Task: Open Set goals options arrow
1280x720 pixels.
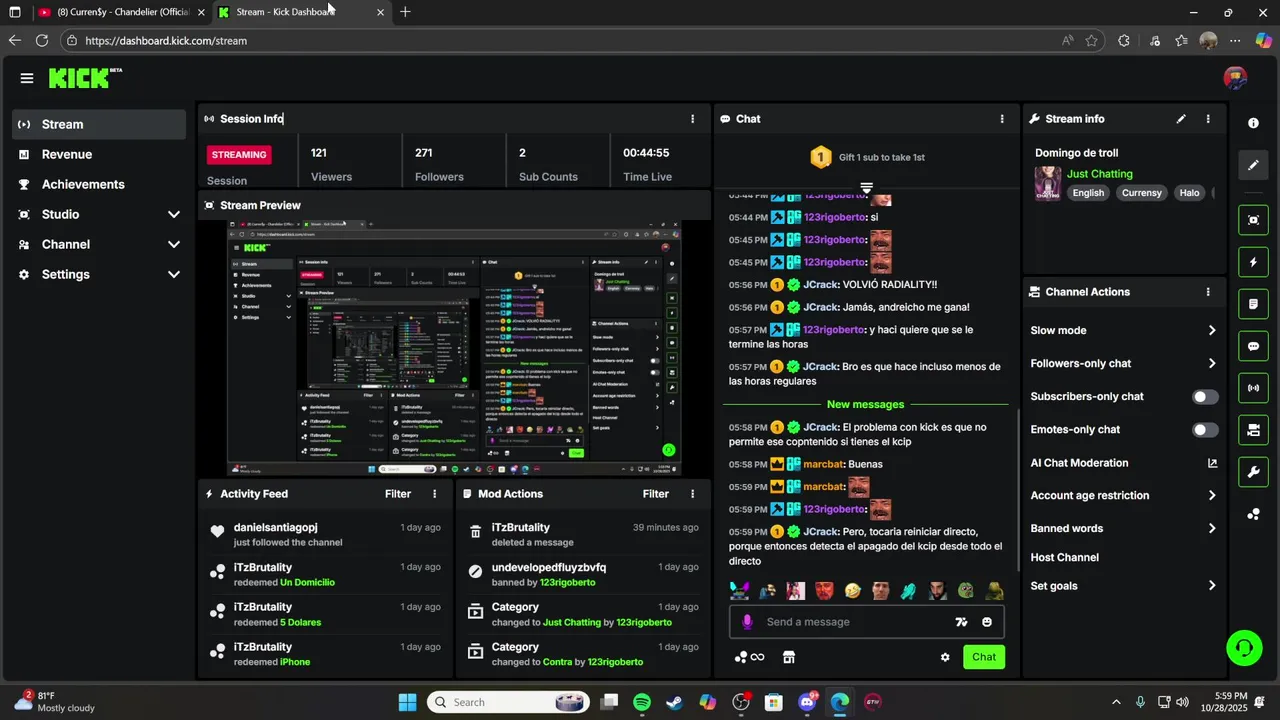Action: point(1211,586)
